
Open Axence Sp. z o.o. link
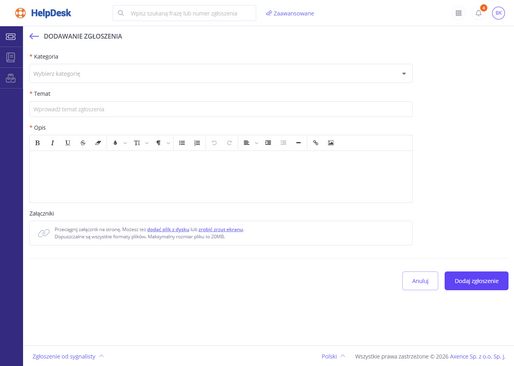tap(477, 356)
